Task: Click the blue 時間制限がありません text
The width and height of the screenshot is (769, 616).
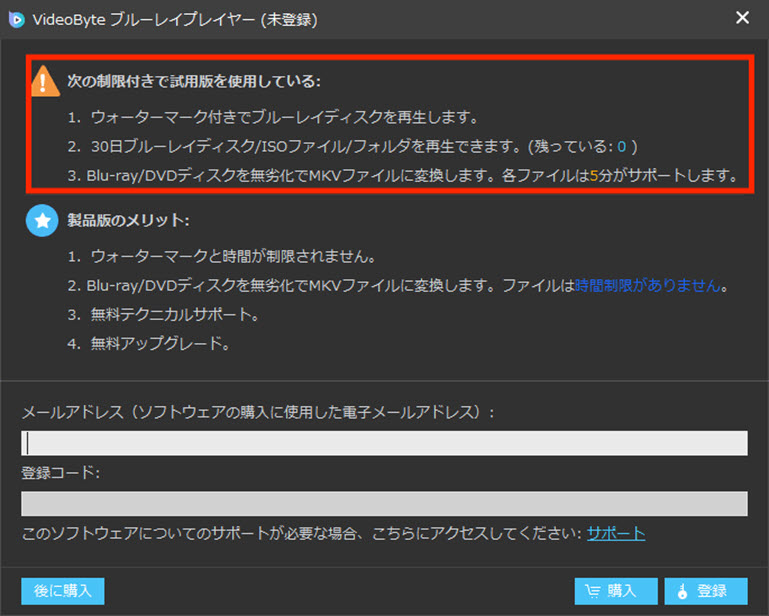Action: (x=647, y=286)
